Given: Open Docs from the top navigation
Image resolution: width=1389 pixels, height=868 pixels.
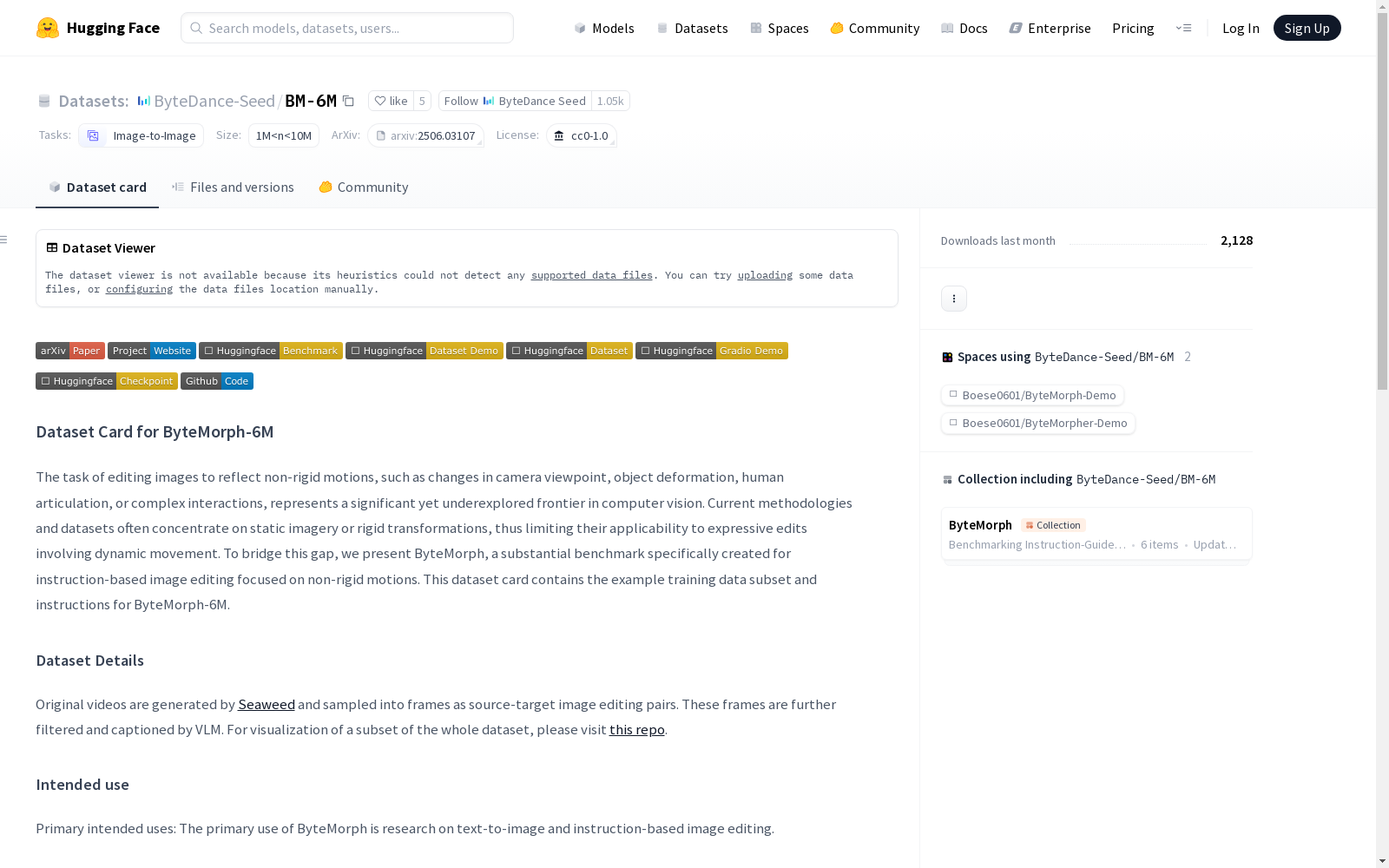Looking at the screenshot, I should pyautogui.click(x=964, y=28).
